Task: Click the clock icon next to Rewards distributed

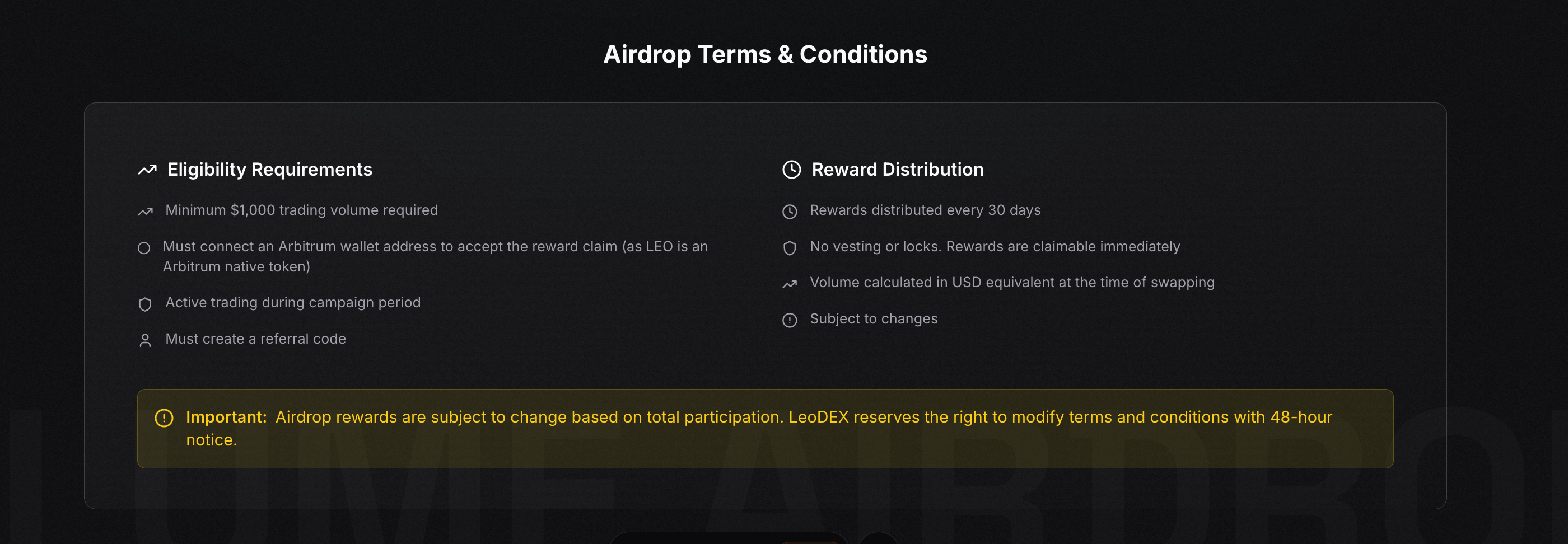Action: pos(790,212)
